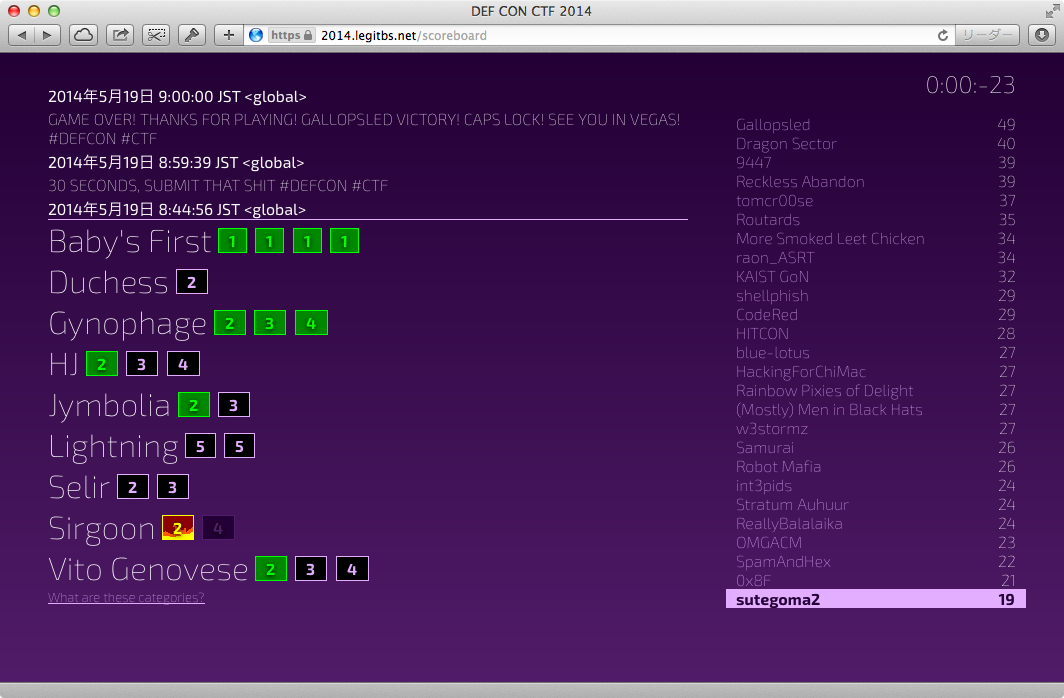This screenshot has height=698, width=1064.
Task: Open the Vito Genovese 4-point challenge
Action: click(x=352, y=568)
